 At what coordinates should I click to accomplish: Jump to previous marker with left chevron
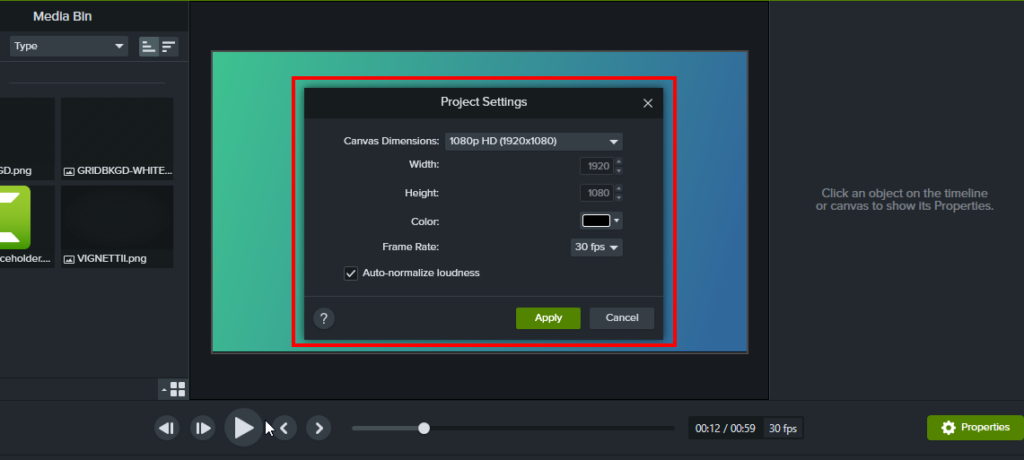coord(284,428)
